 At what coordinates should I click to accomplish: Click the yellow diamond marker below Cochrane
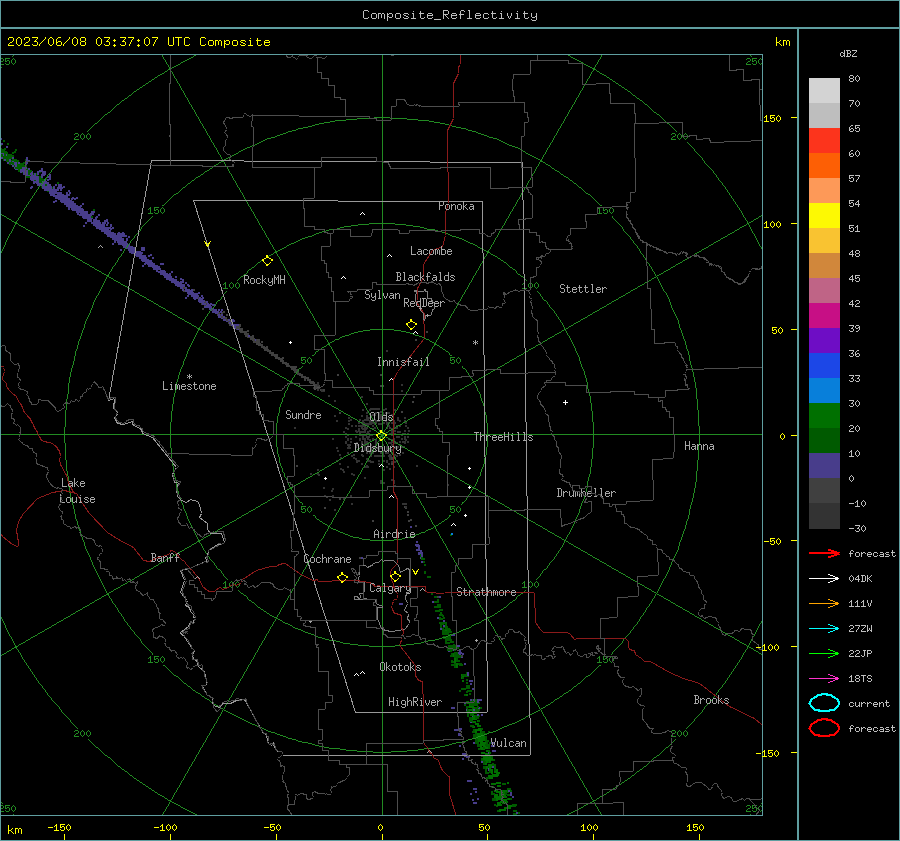(x=342, y=577)
